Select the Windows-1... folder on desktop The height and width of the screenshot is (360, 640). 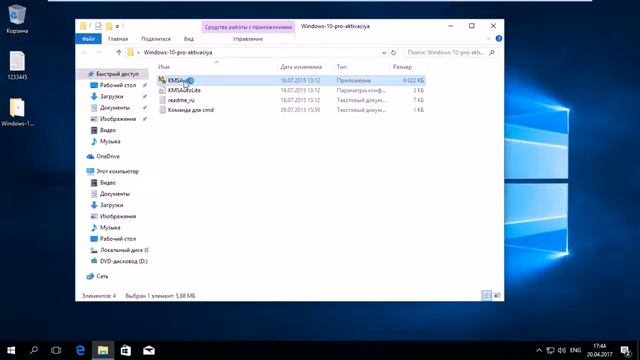point(17,112)
